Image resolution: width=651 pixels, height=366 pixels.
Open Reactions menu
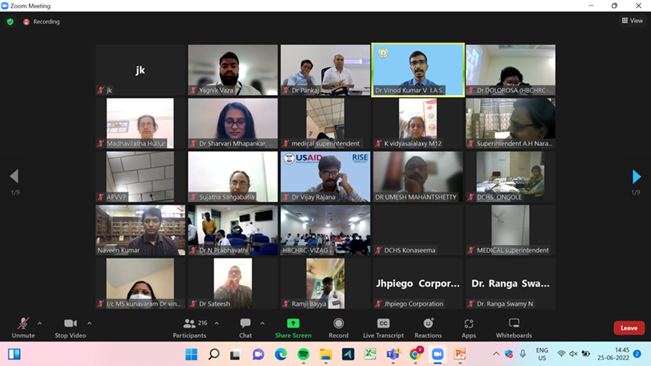click(x=428, y=328)
